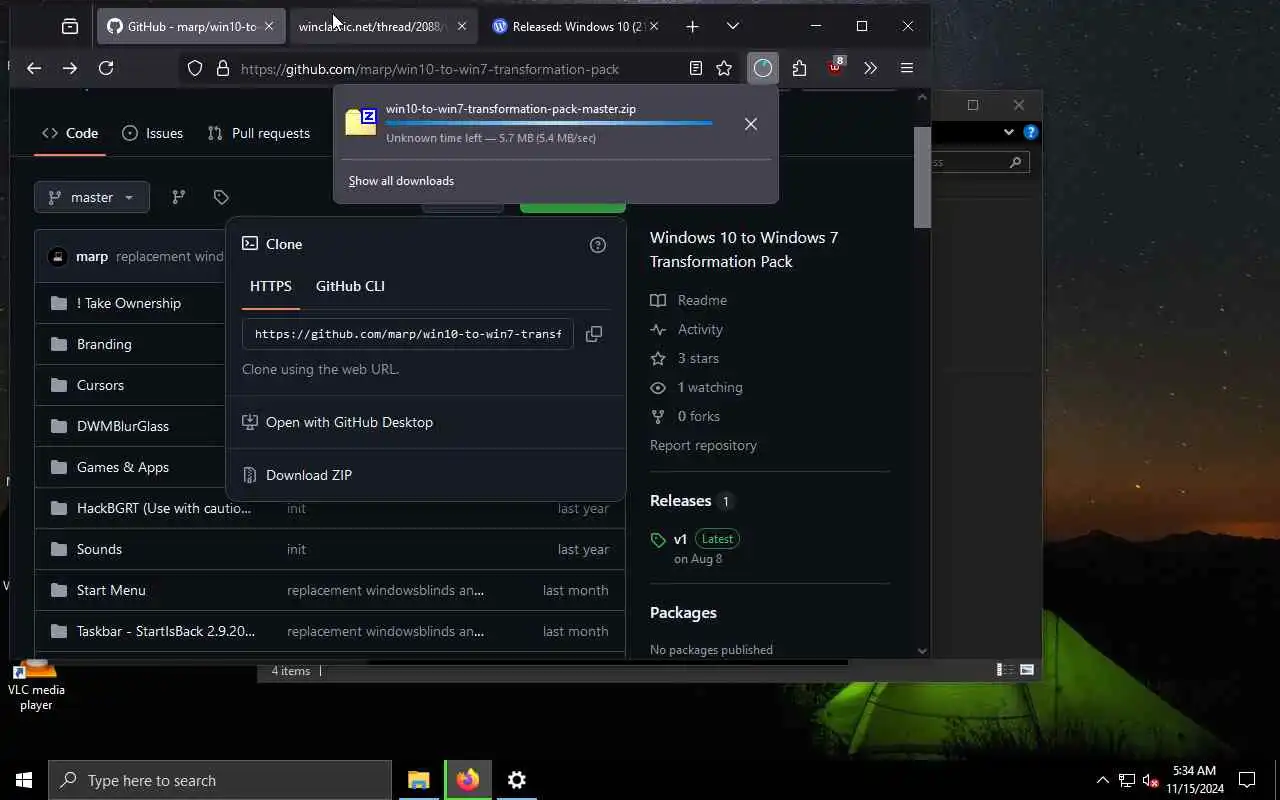Open Firefox View icon in tab bar
This screenshot has height=800, width=1280.
(x=69, y=26)
